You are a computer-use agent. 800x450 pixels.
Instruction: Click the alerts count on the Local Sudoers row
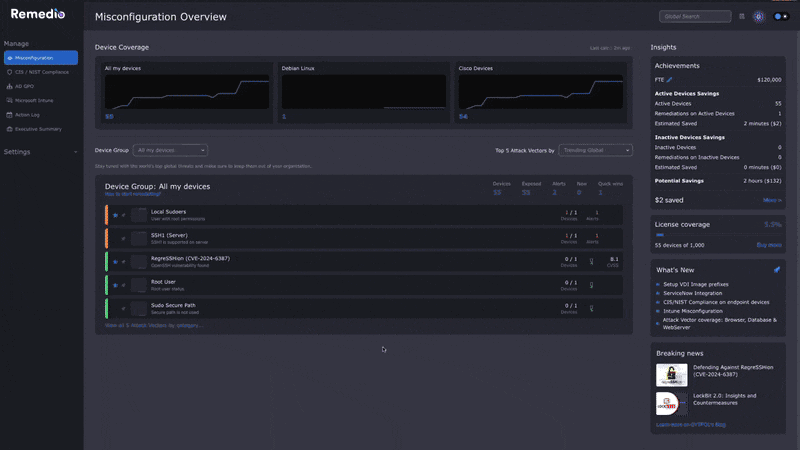click(x=596, y=213)
